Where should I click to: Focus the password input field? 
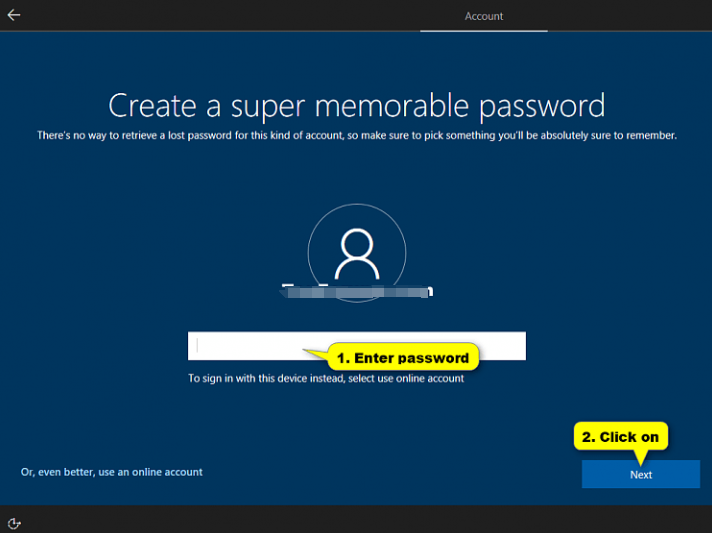click(250, 346)
